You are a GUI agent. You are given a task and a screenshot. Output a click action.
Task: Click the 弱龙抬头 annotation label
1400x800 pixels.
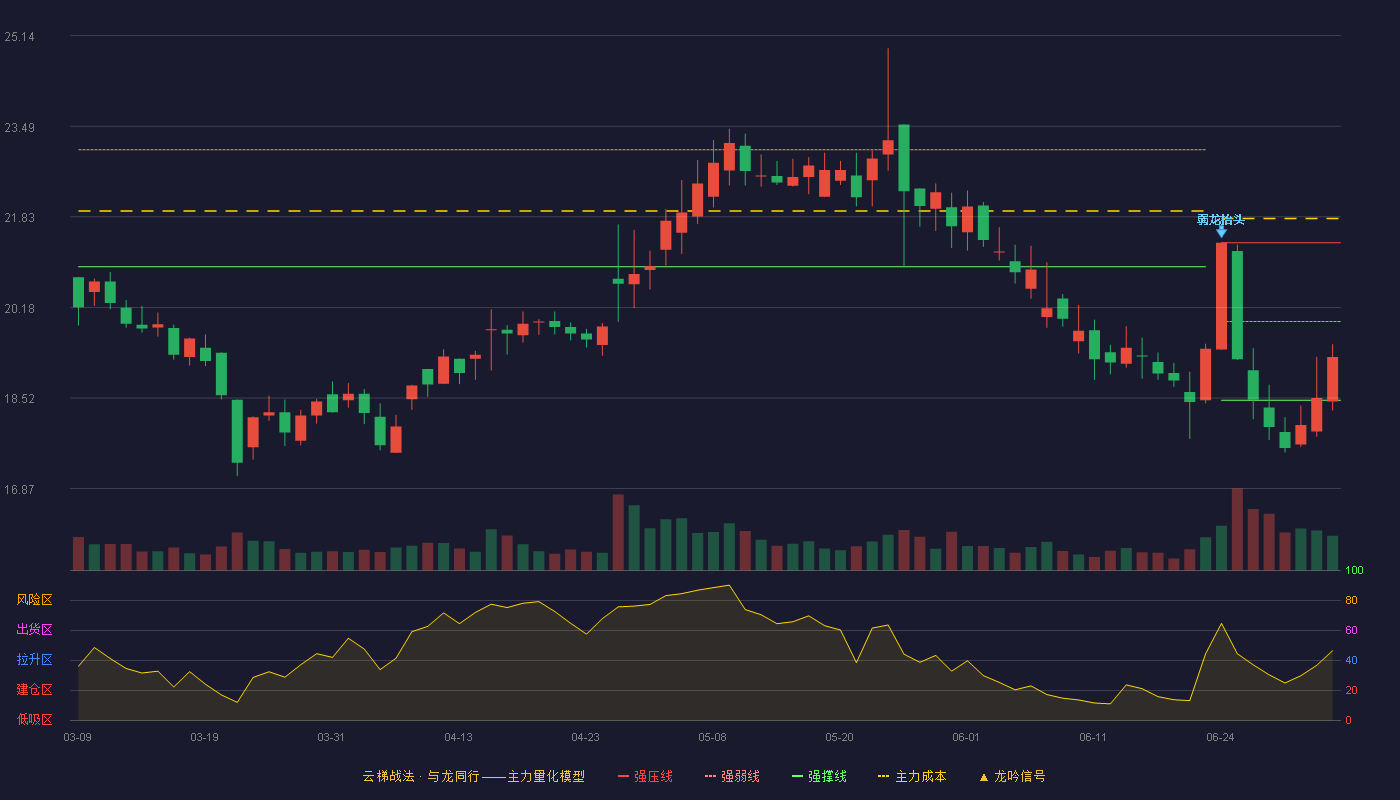pyautogui.click(x=1221, y=219)
